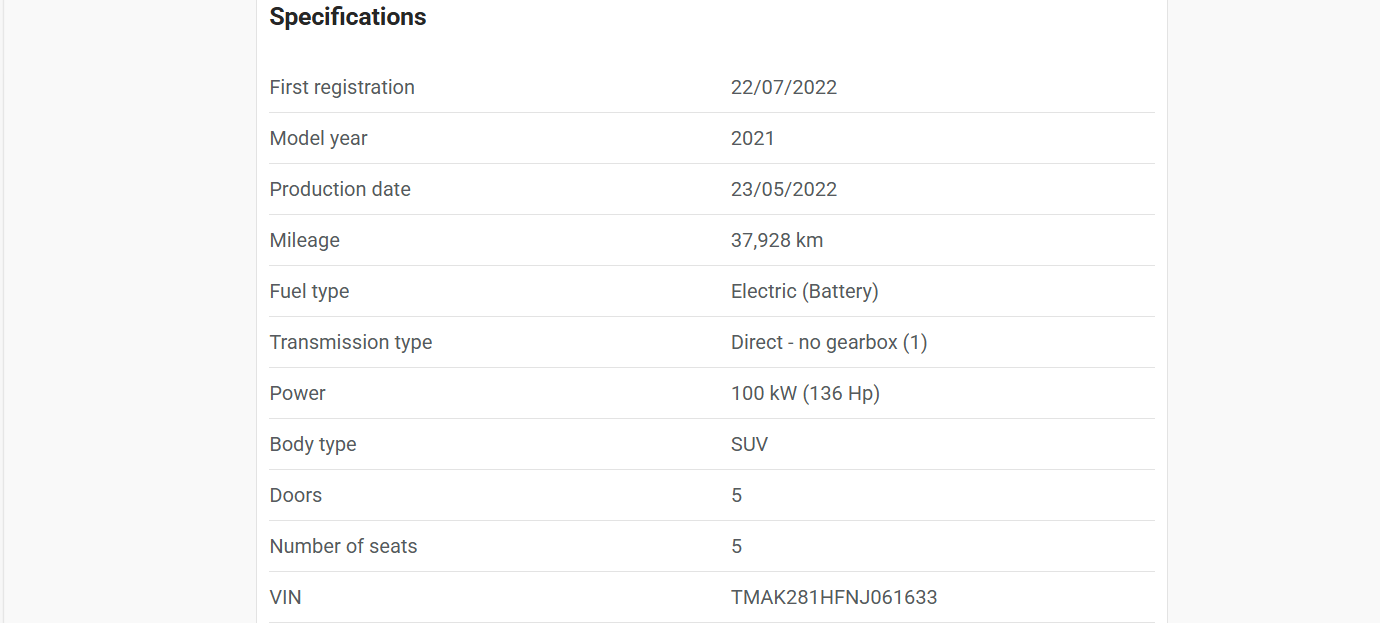1380x623 pixels.
Task: Click the Fuel type label
Action: [x=310, y=291]
